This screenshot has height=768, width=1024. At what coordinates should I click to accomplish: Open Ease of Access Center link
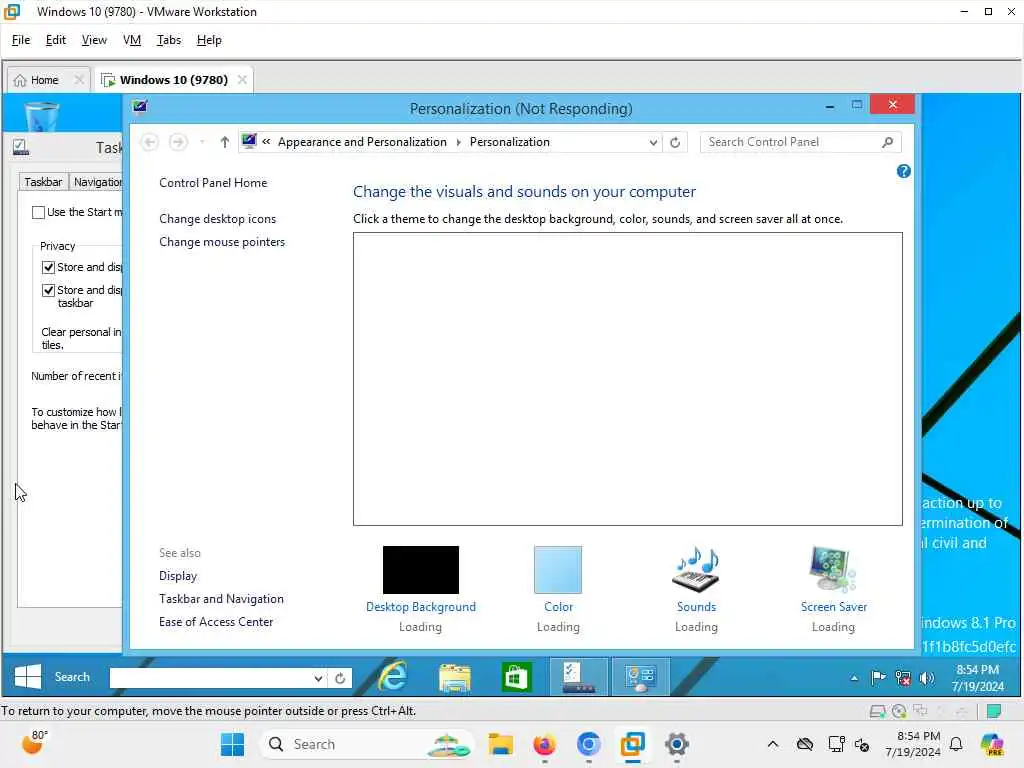point(216,622)
